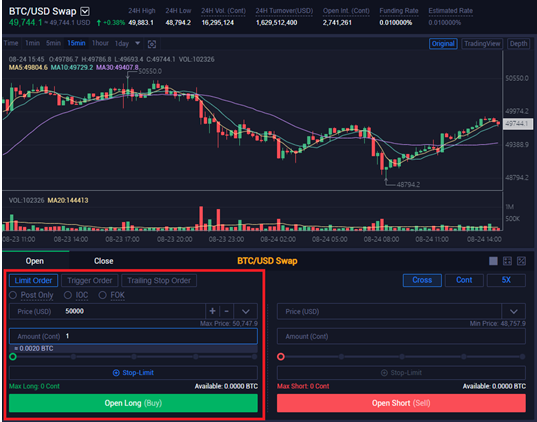Click short Amount (Cont) input field
Image resolution: width=537 pixels, height=422 pixels.
tap(401, 336)
